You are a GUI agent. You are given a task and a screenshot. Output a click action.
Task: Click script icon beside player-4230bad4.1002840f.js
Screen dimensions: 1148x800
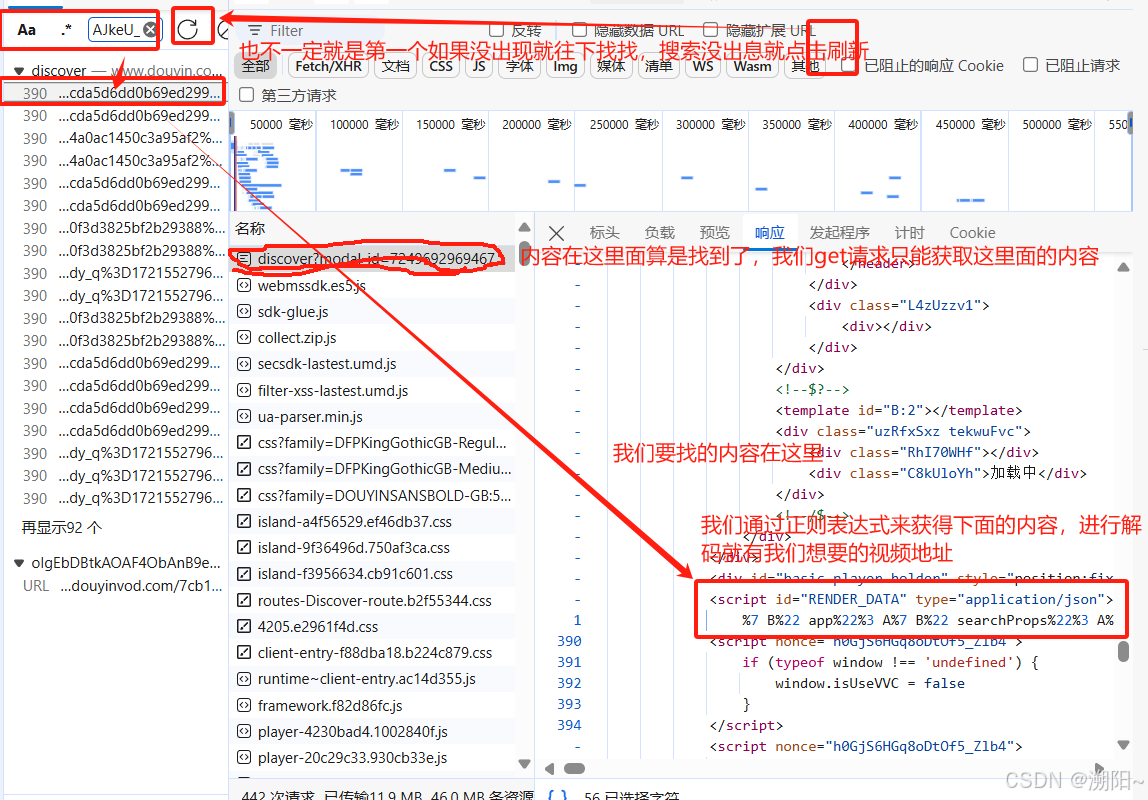[244, 732]
